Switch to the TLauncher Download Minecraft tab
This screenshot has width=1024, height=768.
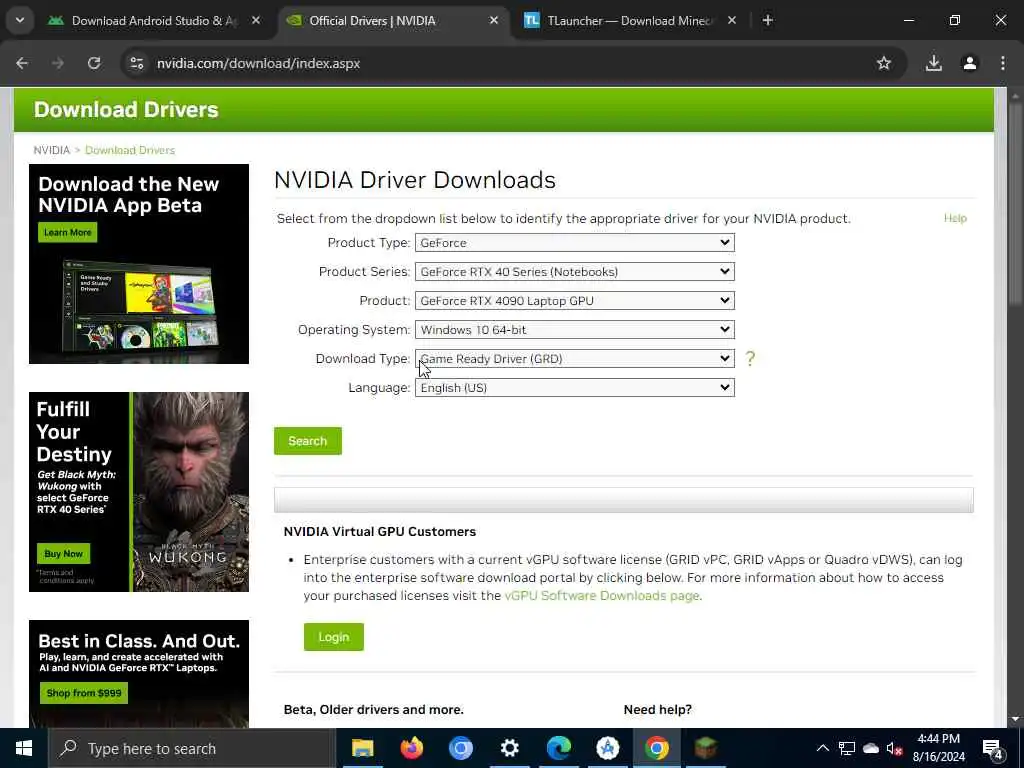coord(630,20)
